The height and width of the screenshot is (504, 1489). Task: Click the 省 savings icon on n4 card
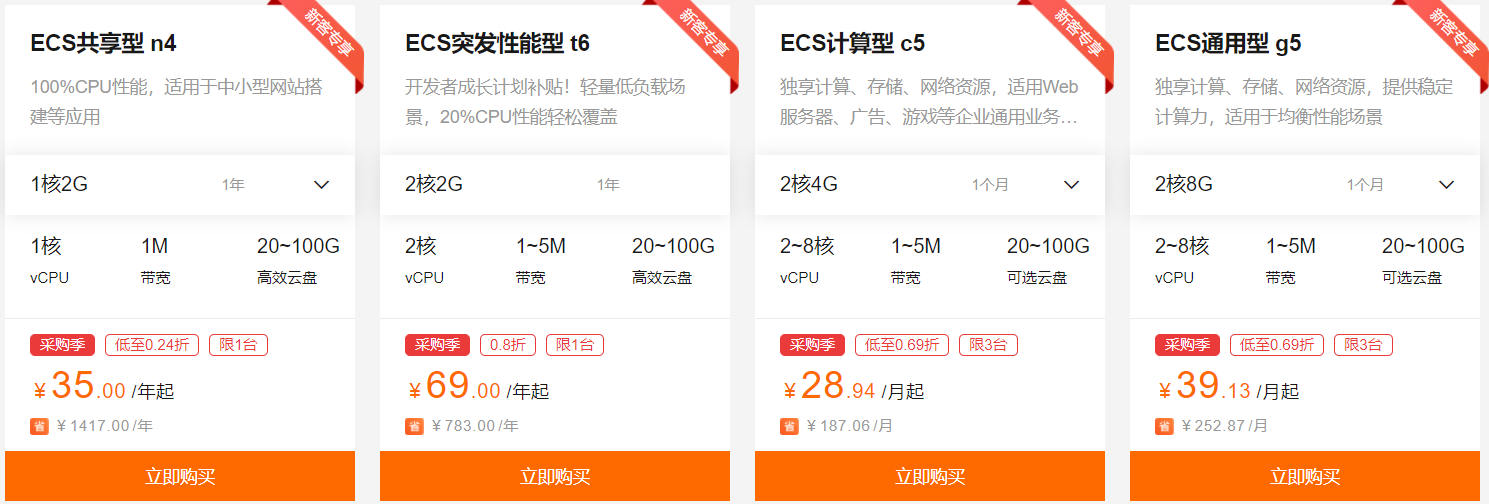click(x=39, y=426)
